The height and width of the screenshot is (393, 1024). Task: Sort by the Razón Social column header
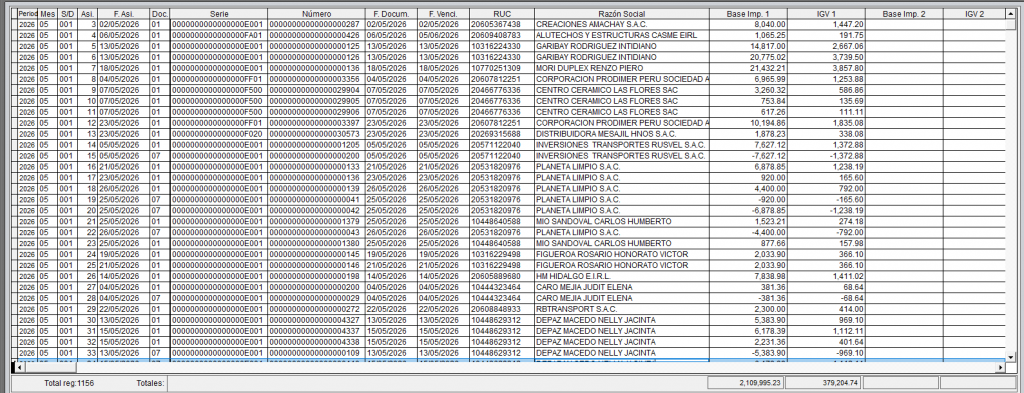(x=622, y=14)
